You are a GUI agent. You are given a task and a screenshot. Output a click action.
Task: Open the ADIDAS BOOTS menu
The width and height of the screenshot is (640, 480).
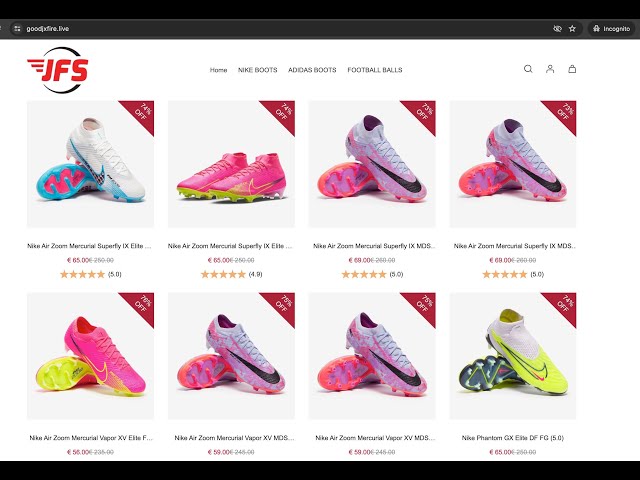click(312, 70)
